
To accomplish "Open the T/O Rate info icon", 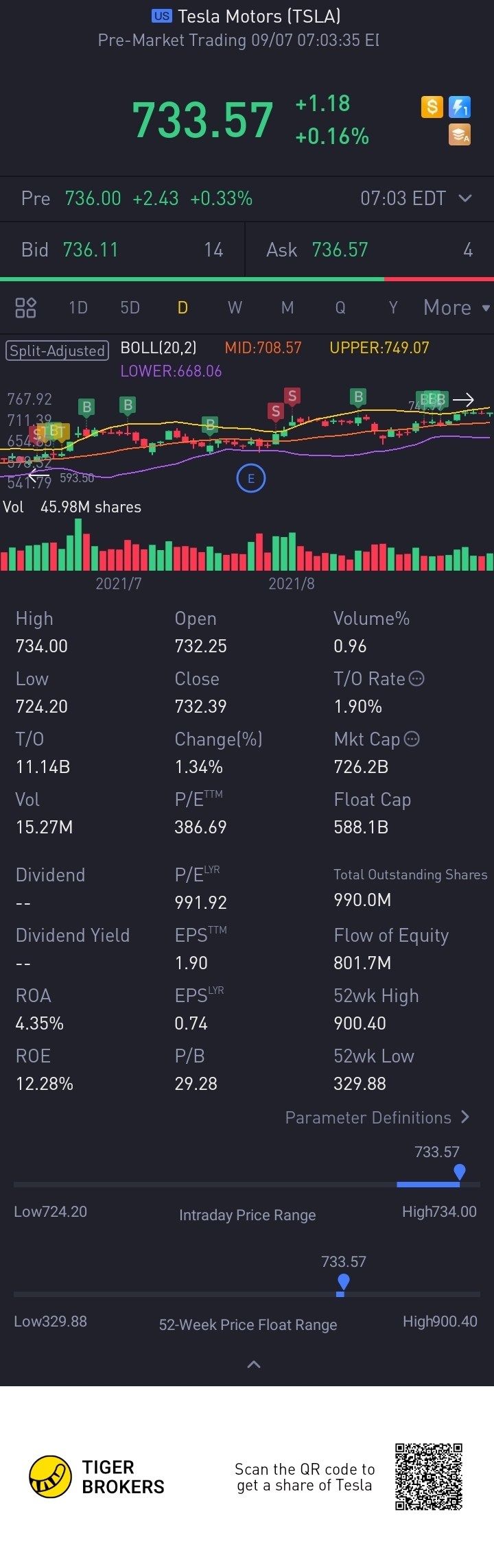I will pyautogui.click(x=416, y=678).
